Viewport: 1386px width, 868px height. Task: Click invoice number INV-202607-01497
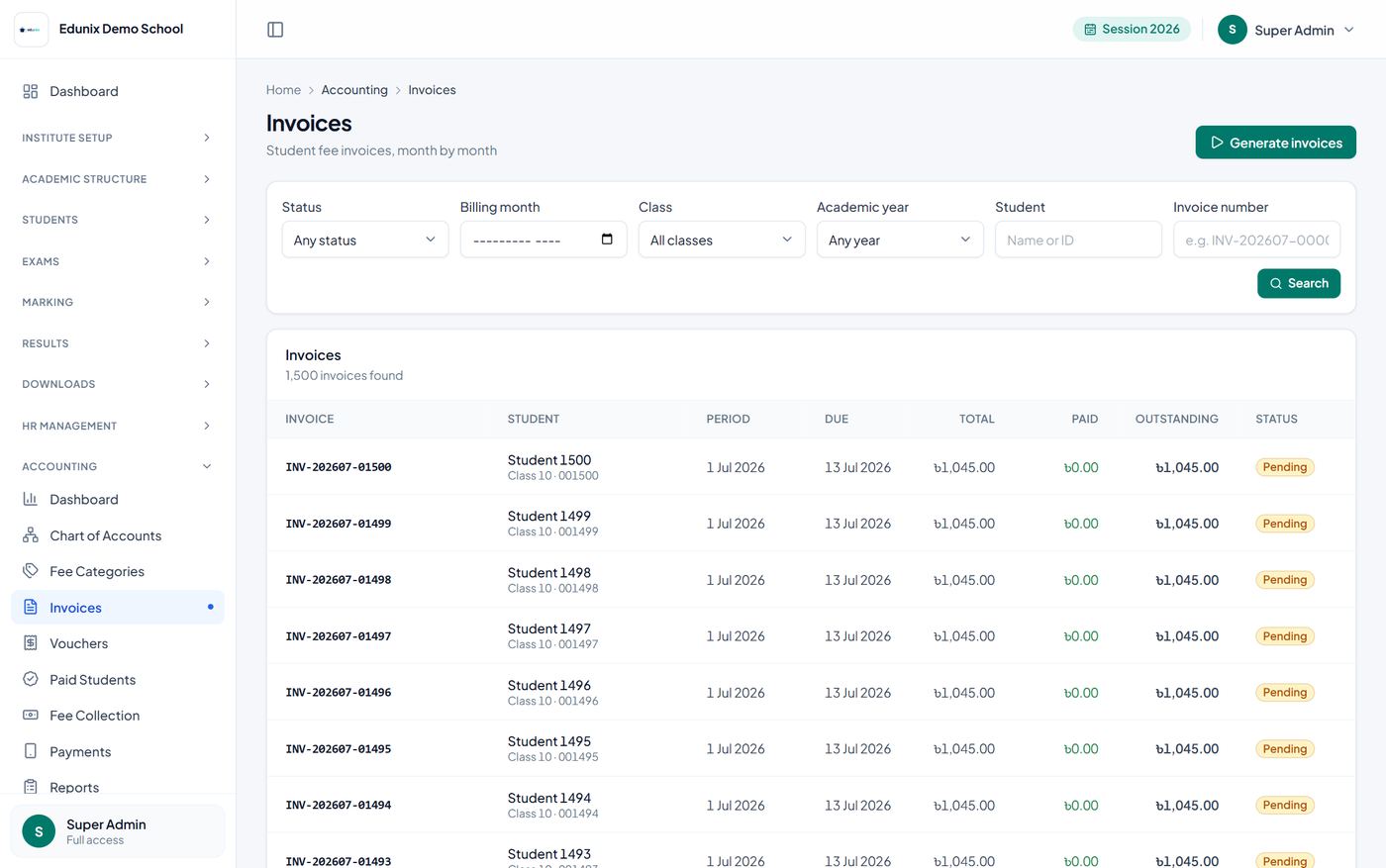[339, 636]
